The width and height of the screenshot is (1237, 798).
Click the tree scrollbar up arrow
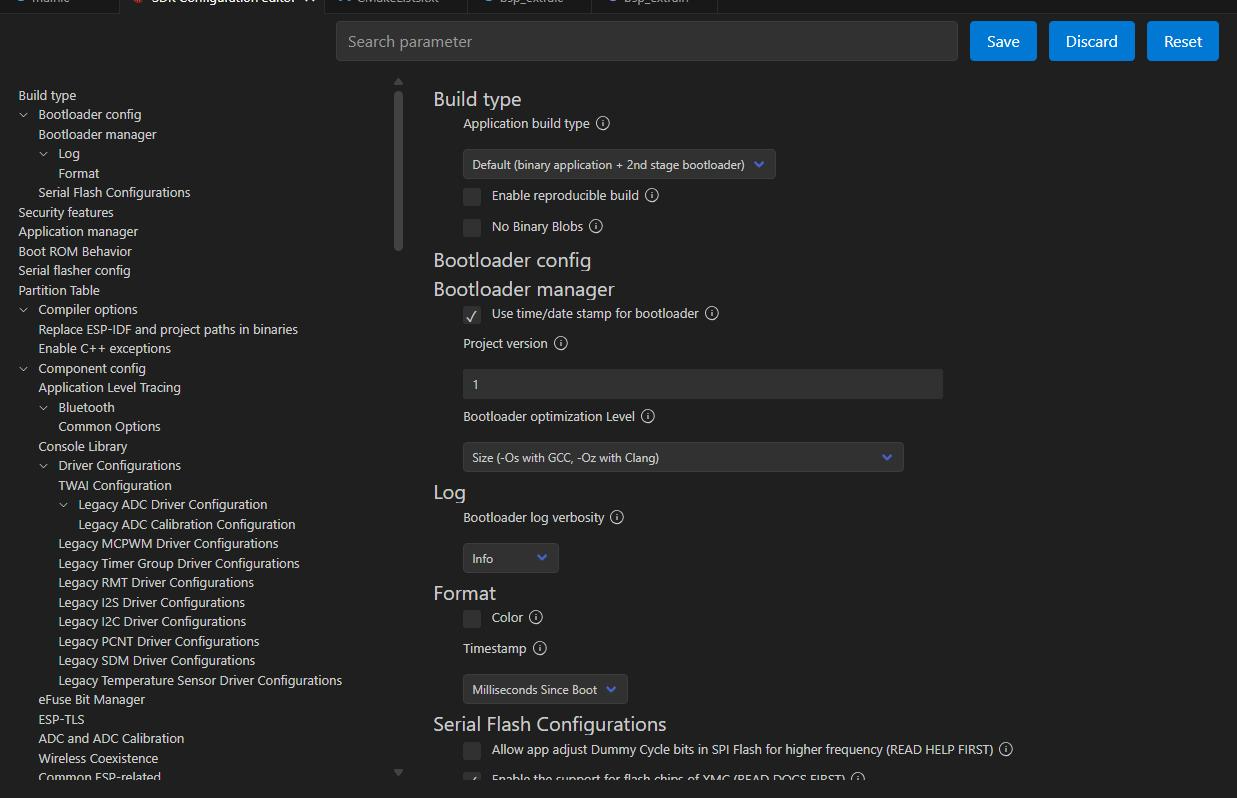[398, 82]
